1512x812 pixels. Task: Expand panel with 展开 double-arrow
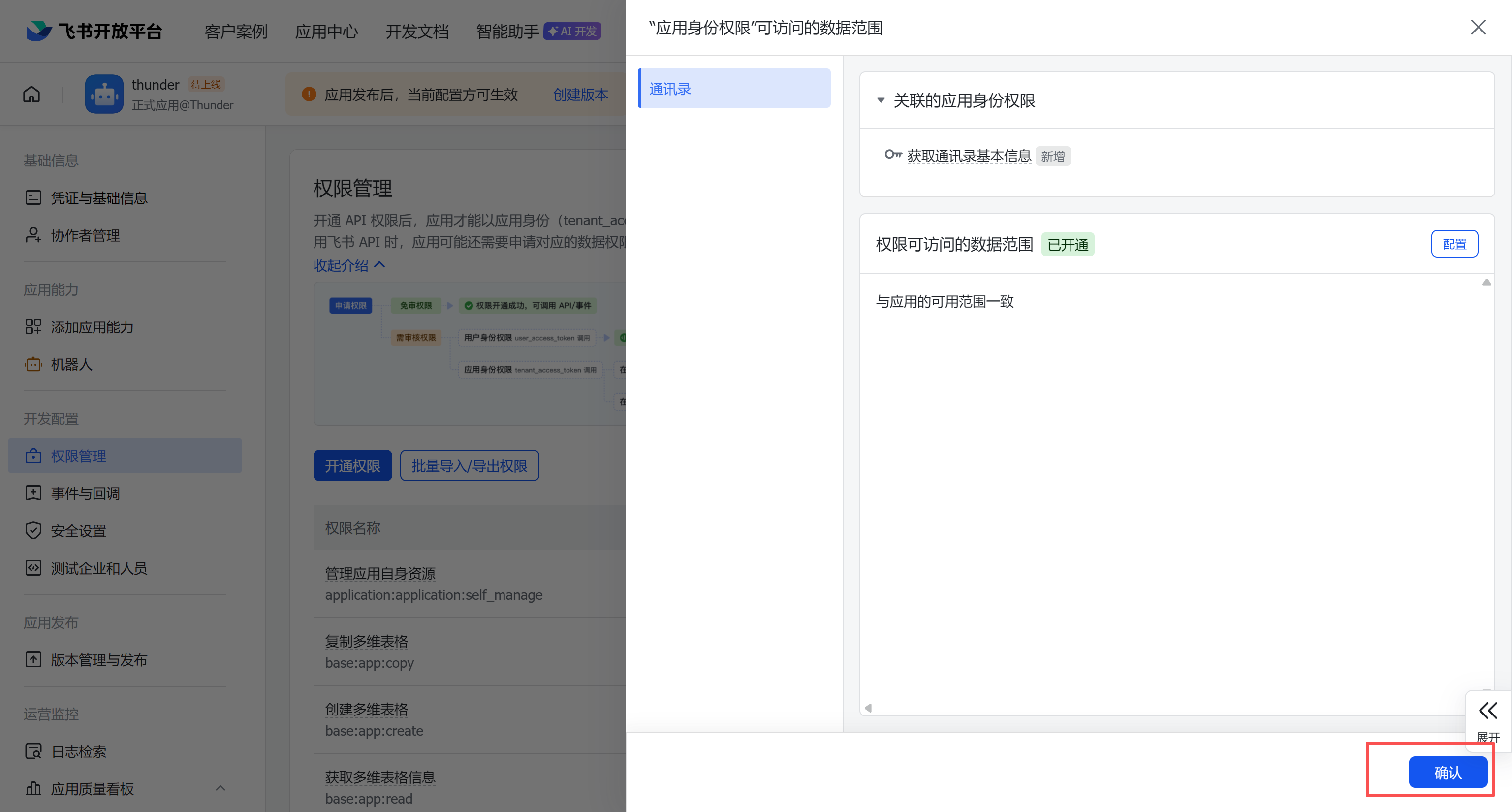[x=1488, y=711]
